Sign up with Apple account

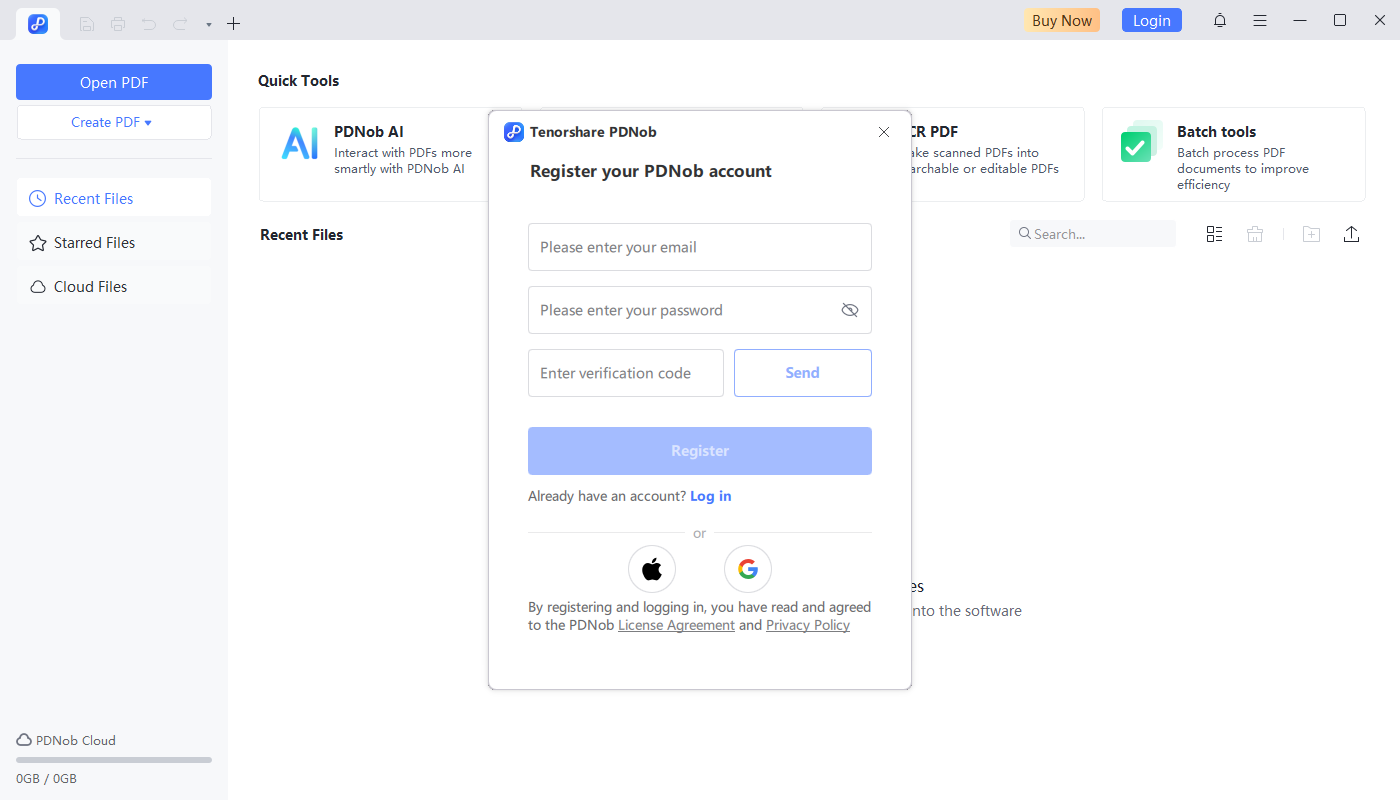point(651,568)
